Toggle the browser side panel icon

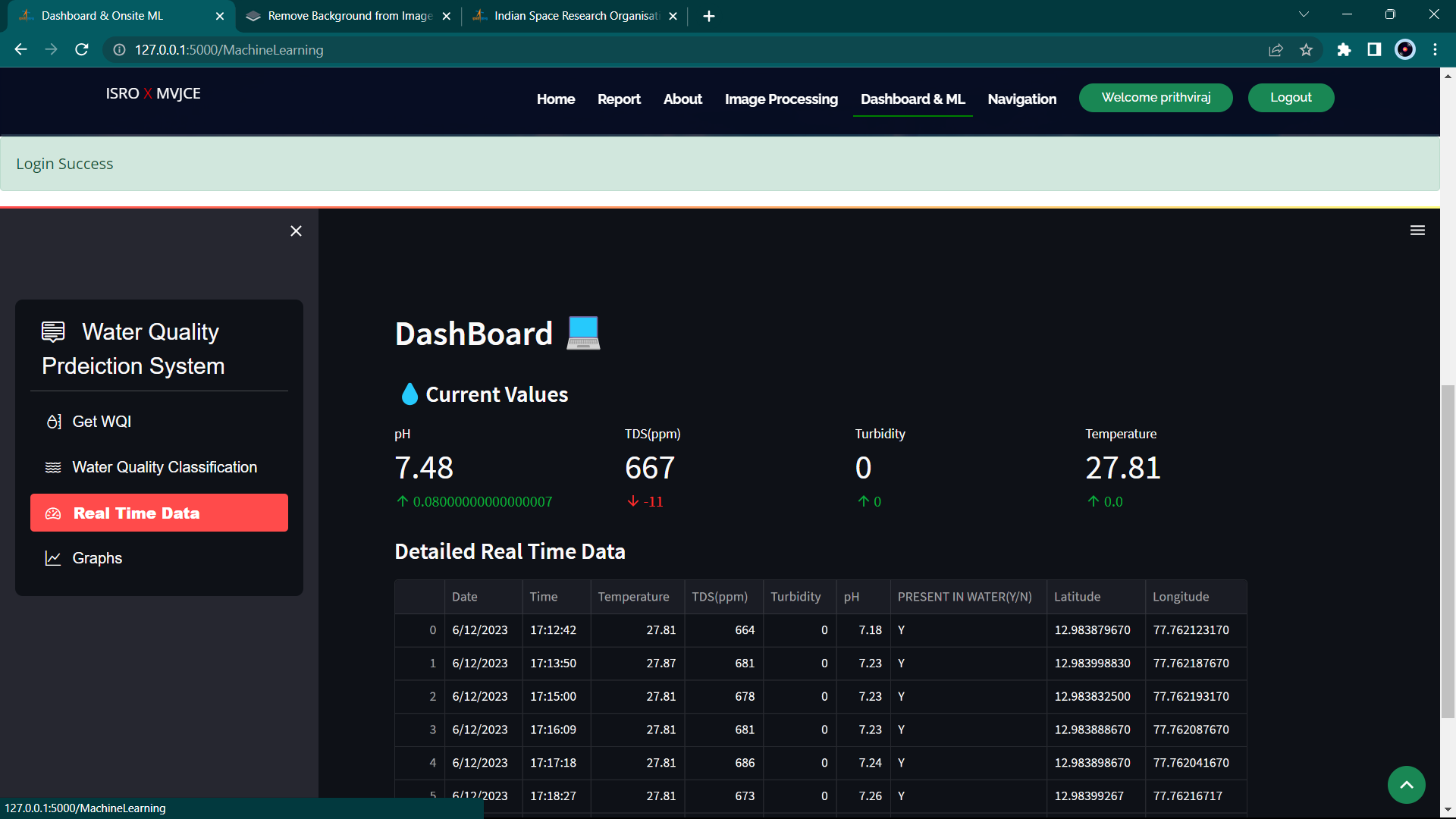1374,49
